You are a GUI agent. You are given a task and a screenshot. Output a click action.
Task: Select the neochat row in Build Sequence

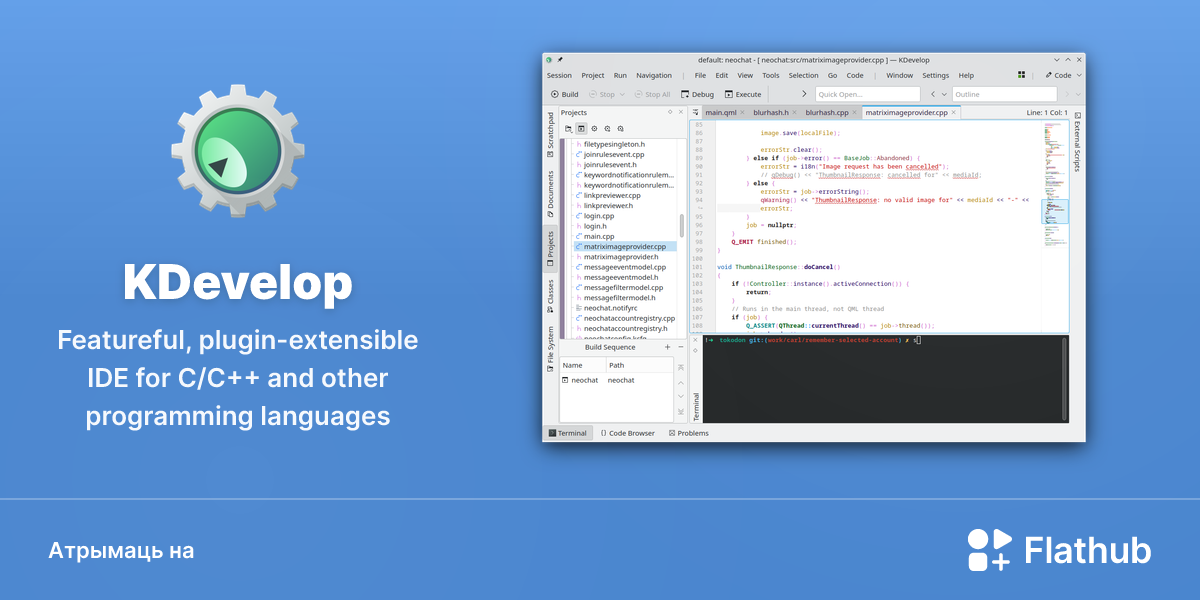coord(616,381)
